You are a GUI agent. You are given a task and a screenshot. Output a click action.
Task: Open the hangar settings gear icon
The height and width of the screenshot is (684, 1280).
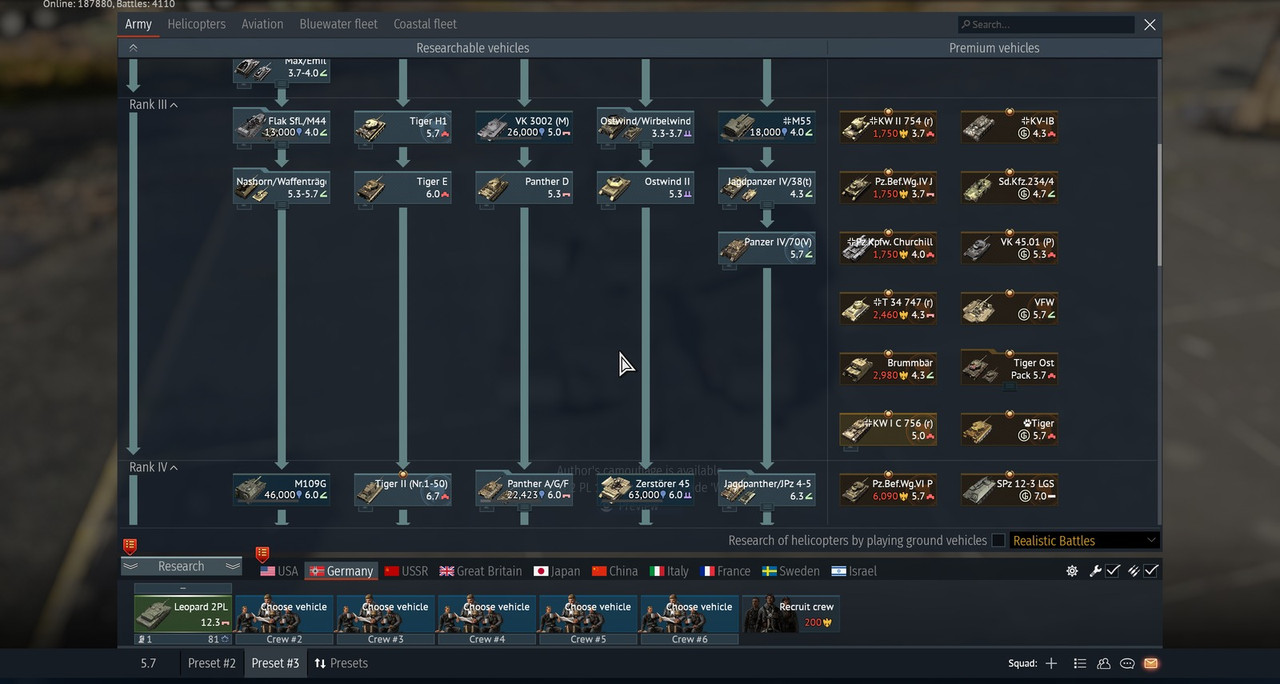pos(1072,571)
